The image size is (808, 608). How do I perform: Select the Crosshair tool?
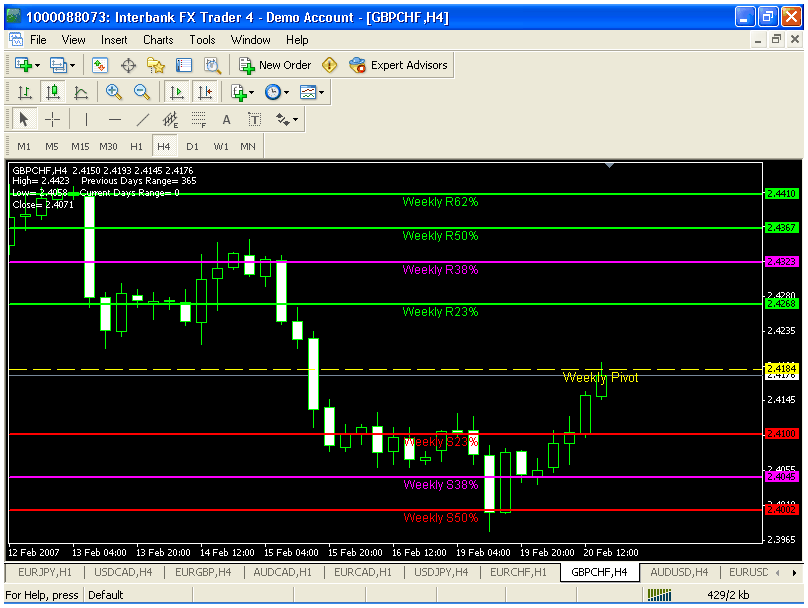pos(53,119)
